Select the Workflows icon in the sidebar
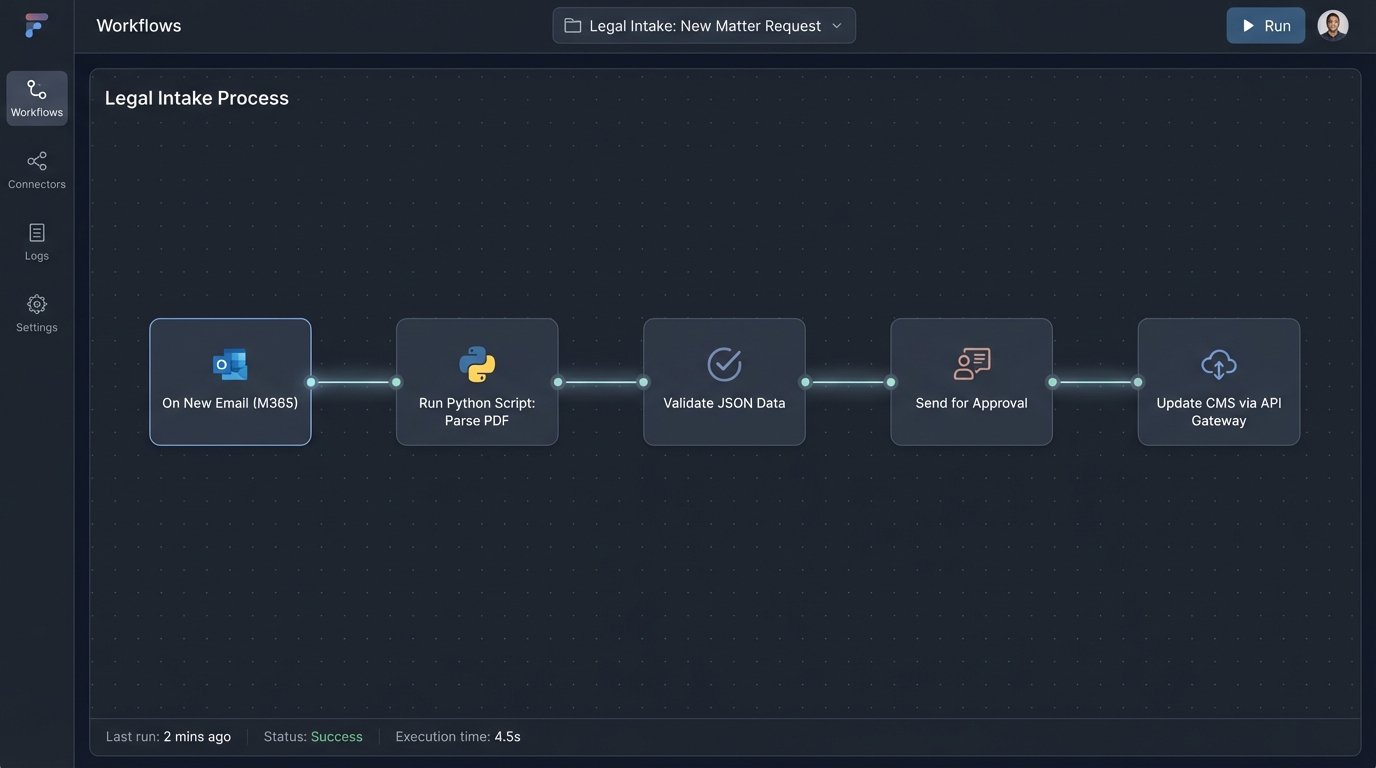Image resolution: width=1376 pixels, height=768 pixels. coord(36,89)
